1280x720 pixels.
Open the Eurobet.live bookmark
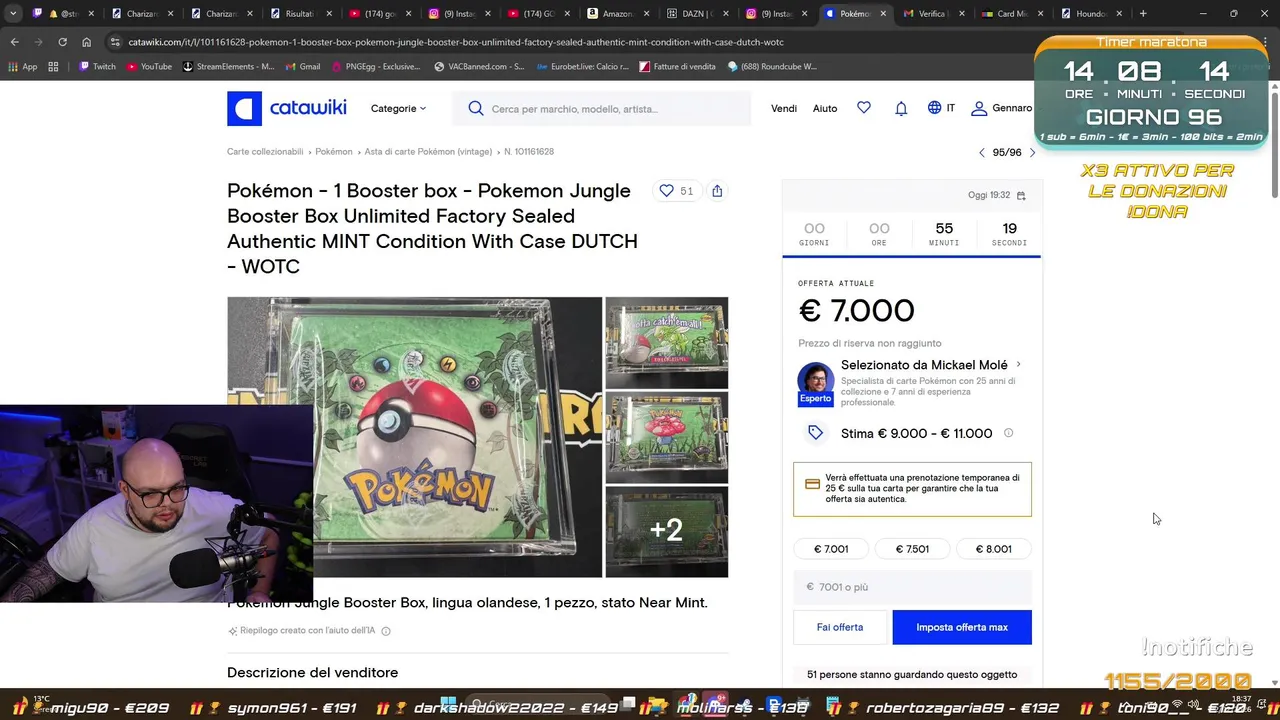click(x=583, y=67)
